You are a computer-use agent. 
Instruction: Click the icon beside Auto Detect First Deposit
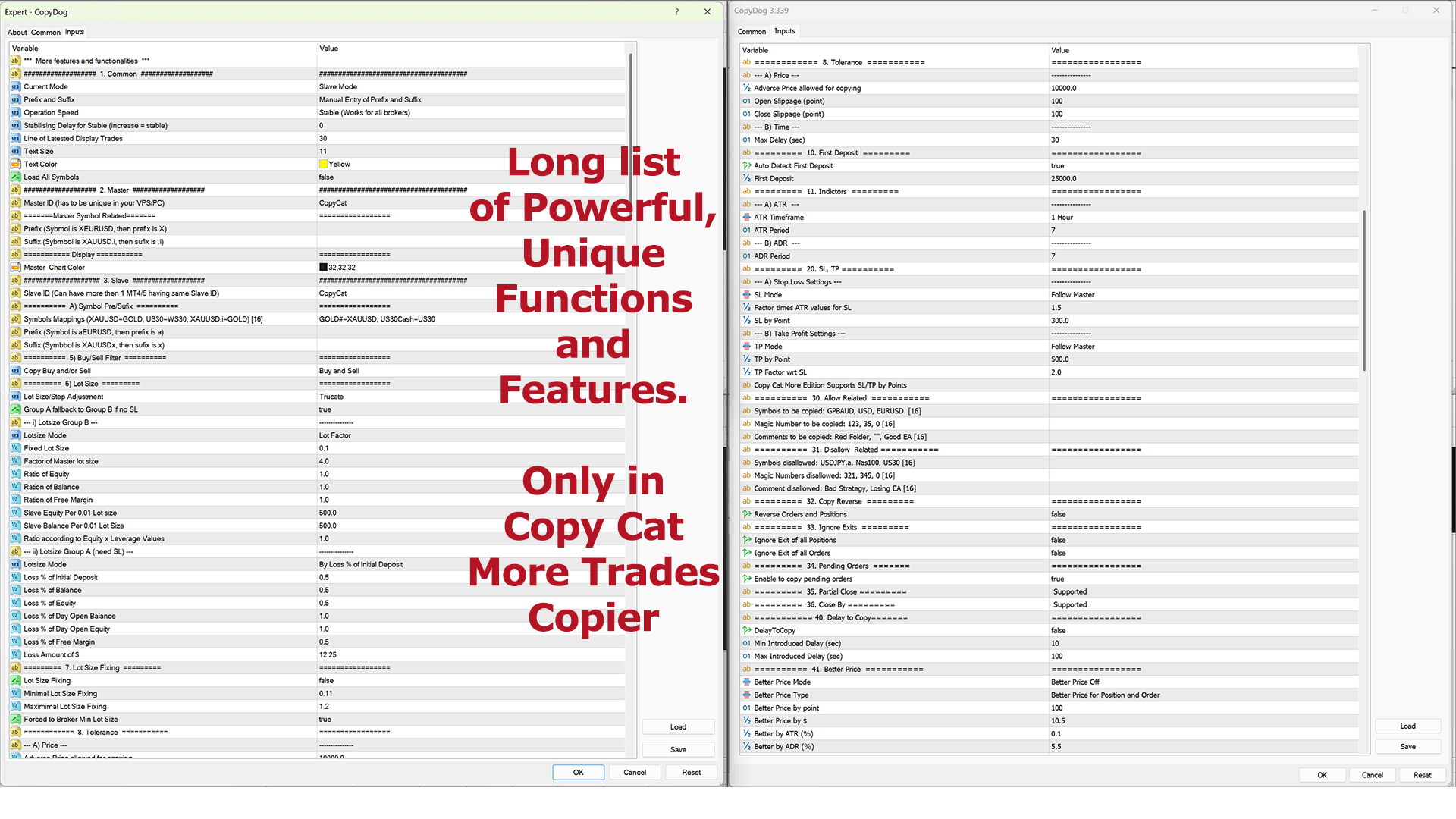point(746,165)
